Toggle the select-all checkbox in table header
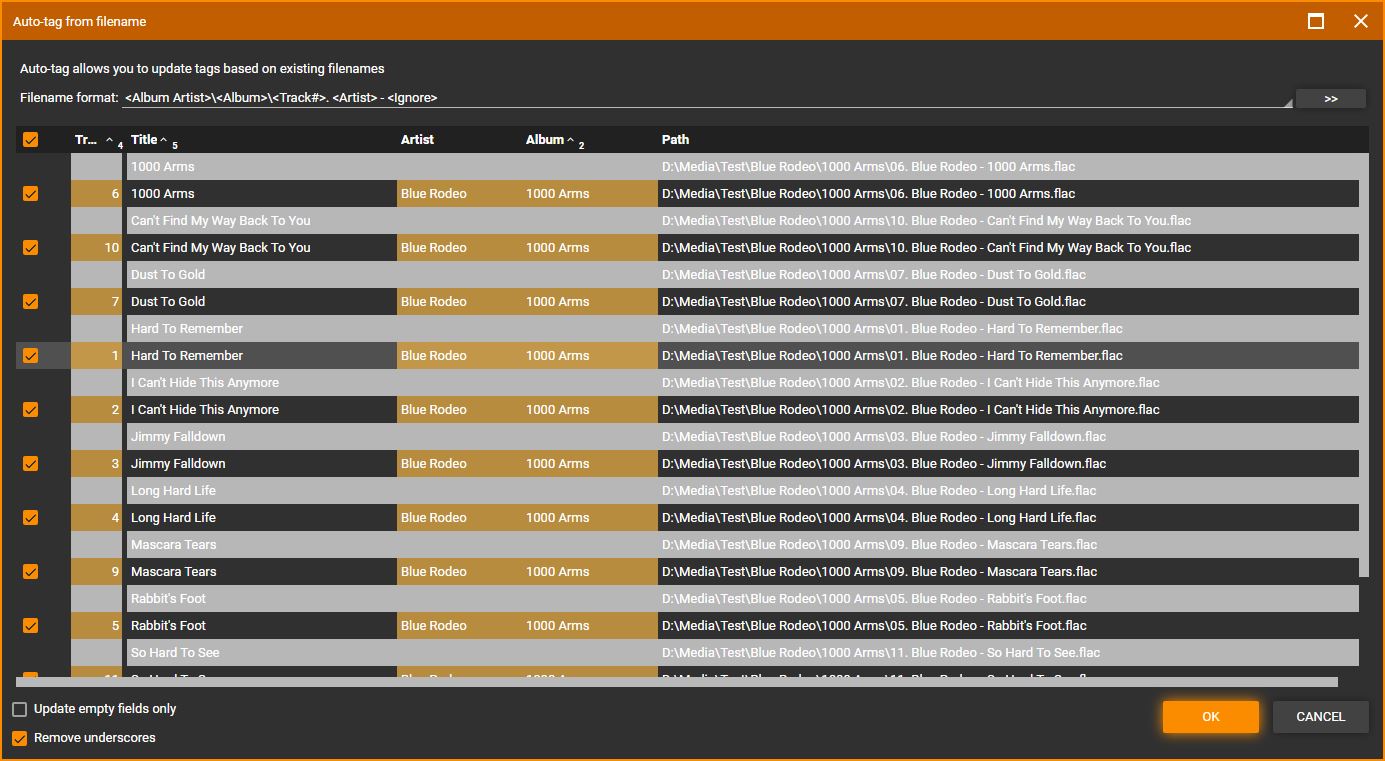This screenshot has width=1385, height=761. [x=31, y=140]
